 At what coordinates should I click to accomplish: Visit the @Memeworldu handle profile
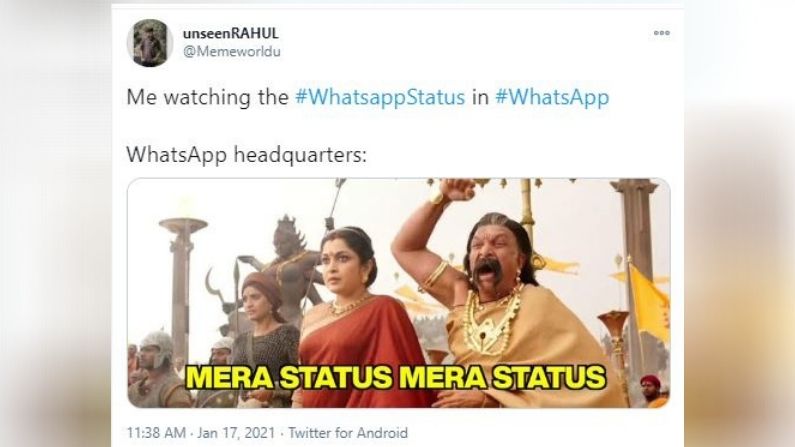pos(232,52)
